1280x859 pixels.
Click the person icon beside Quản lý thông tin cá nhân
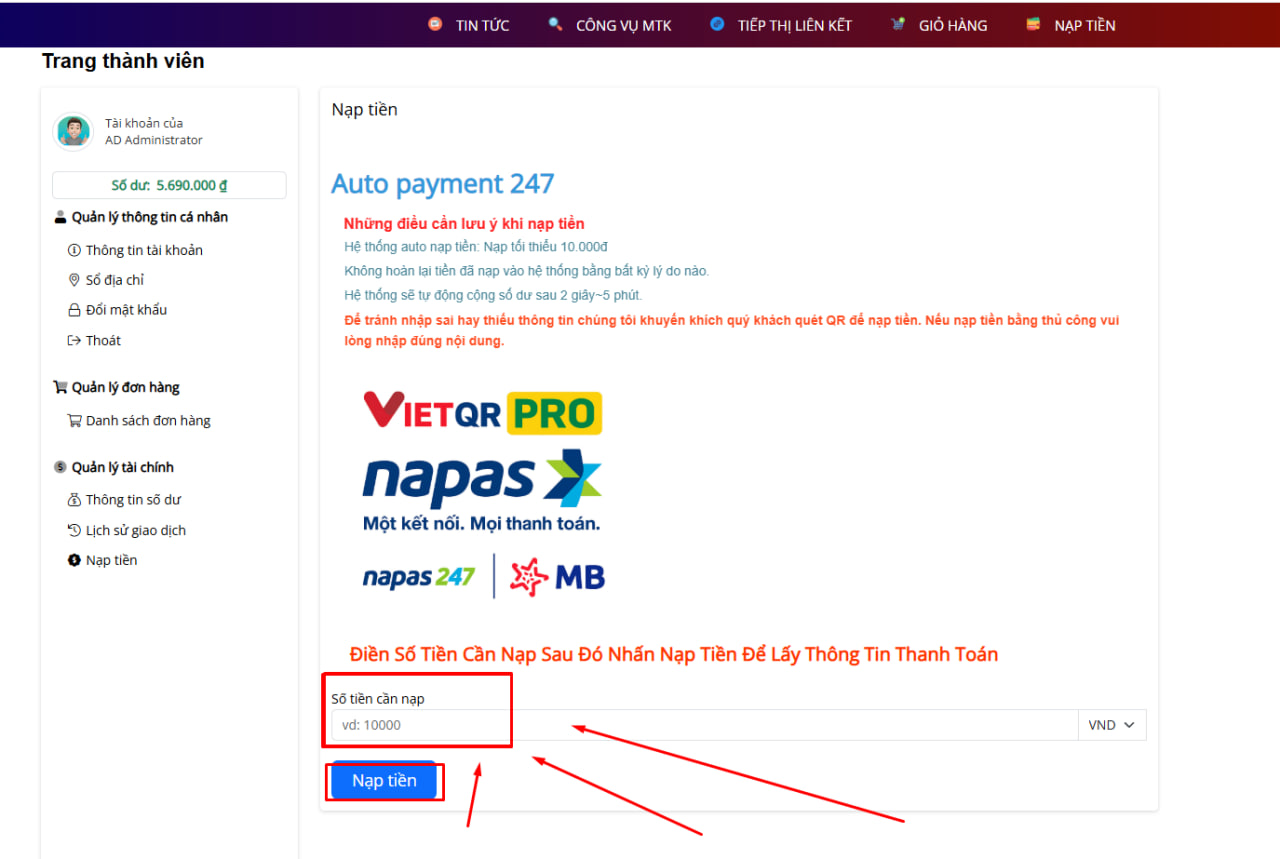(x=60, y=217)
